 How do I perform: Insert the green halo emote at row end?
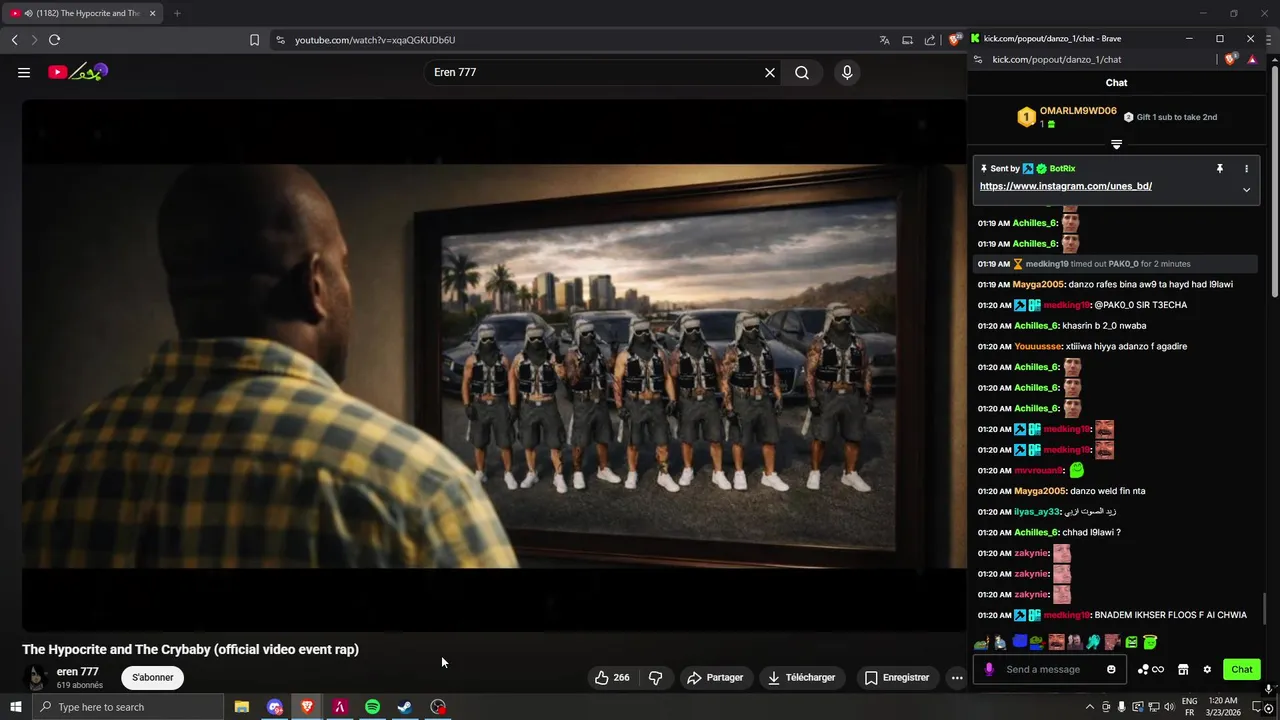click(1150, 642)
